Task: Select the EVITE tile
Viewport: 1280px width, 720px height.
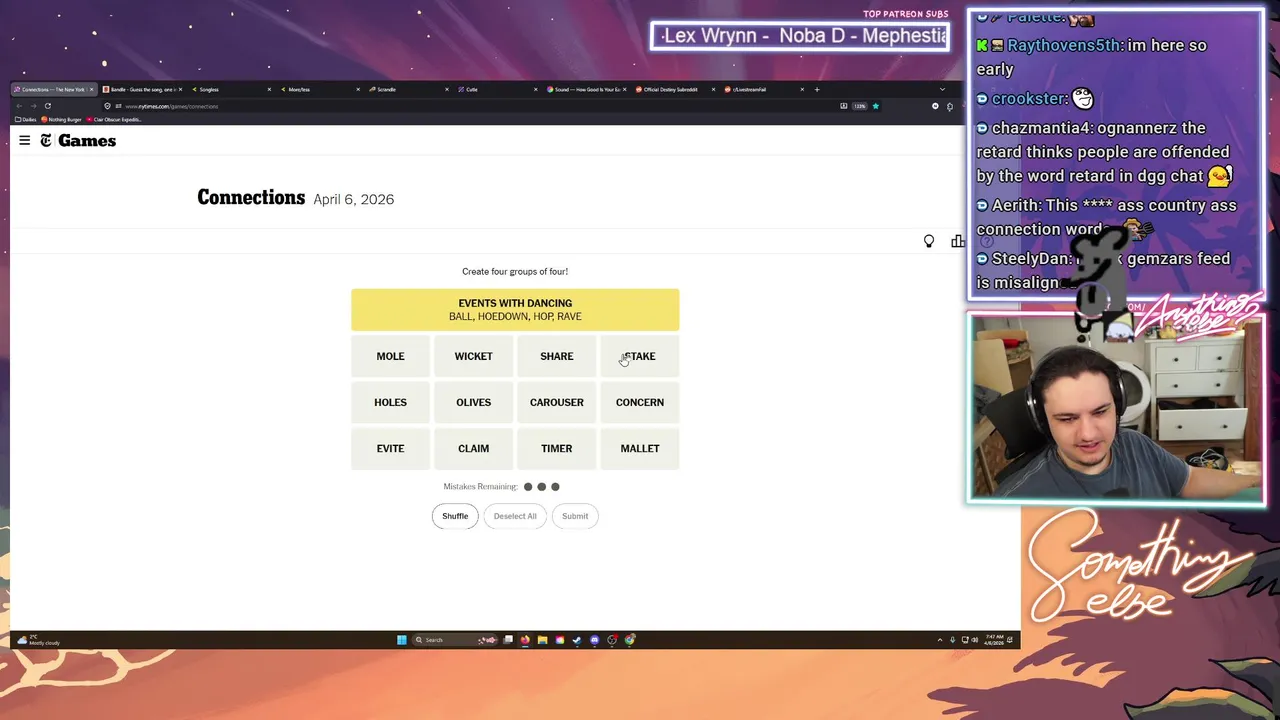Action: pyautogui.click(x=390, y=448)
